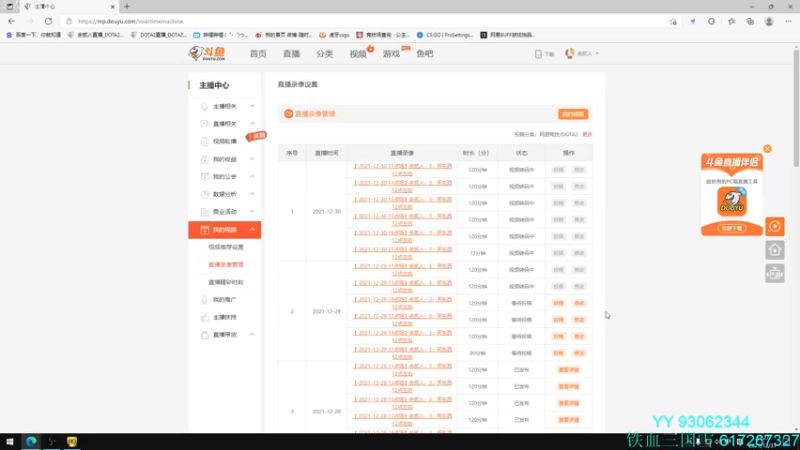Click the bag icon beside 直播带货
The image size is (800, 450).
(x=205, y=335)
